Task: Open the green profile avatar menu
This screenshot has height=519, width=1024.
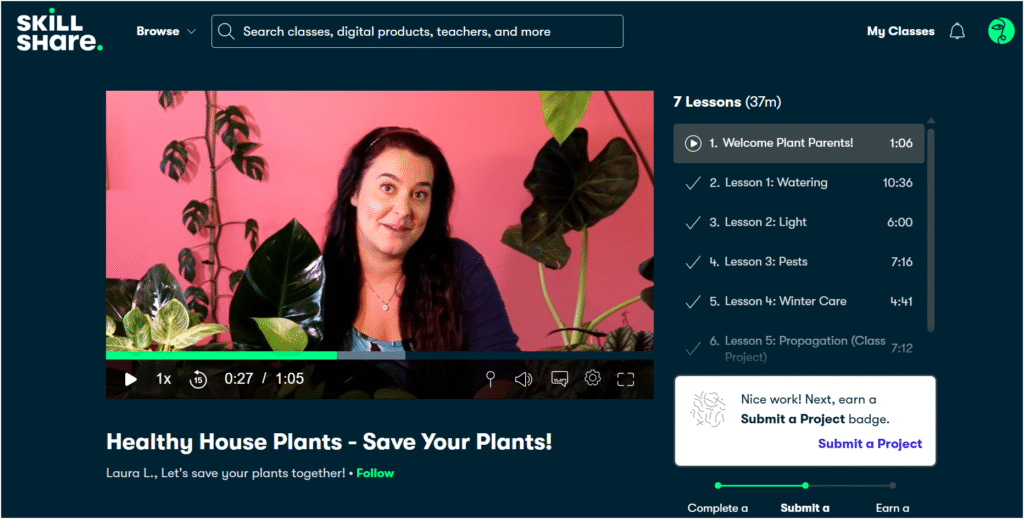Action: pos(1000,31)
